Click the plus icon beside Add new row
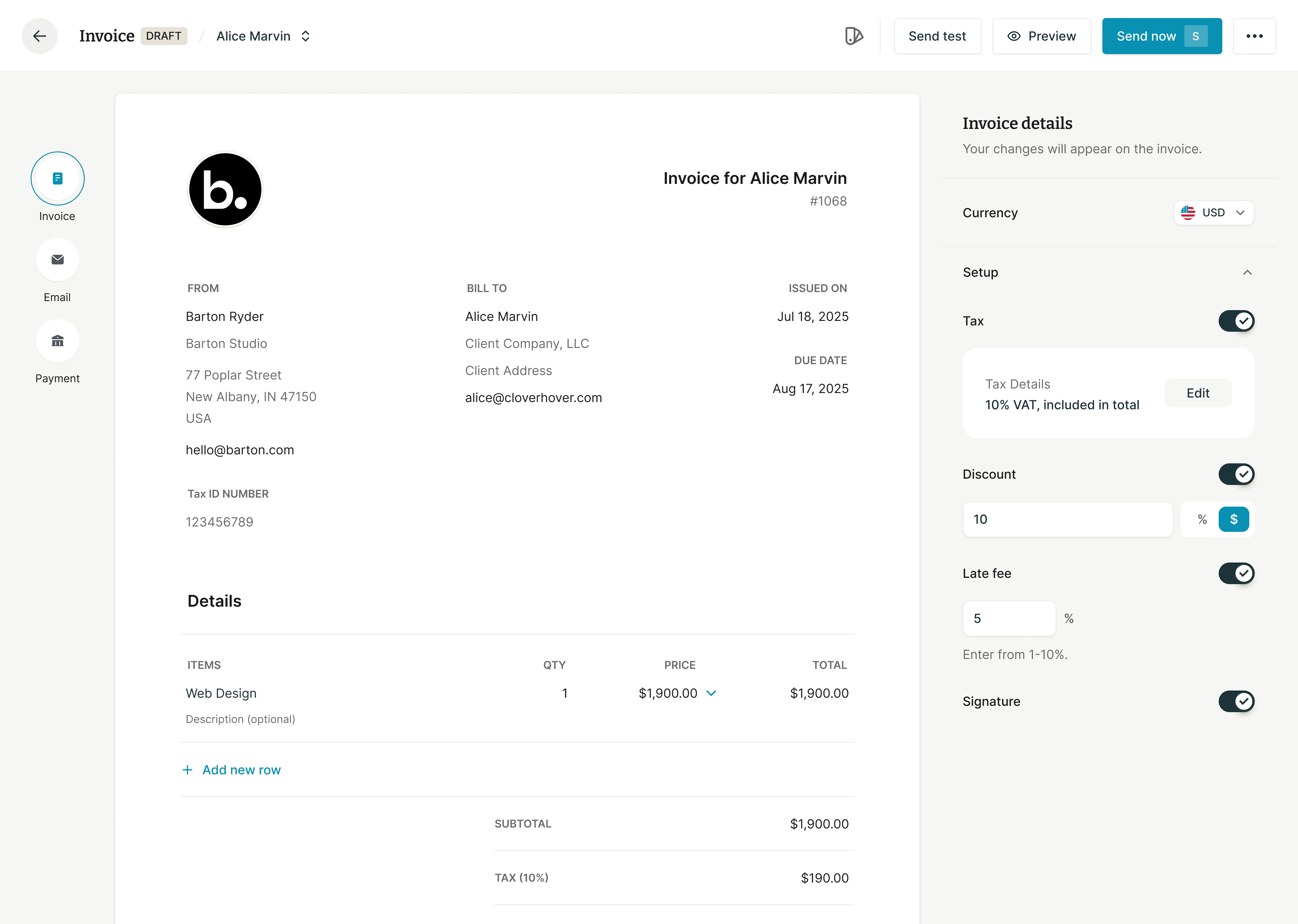The width and height of the screenshot is (1298, 924). (x=187, y=770)
